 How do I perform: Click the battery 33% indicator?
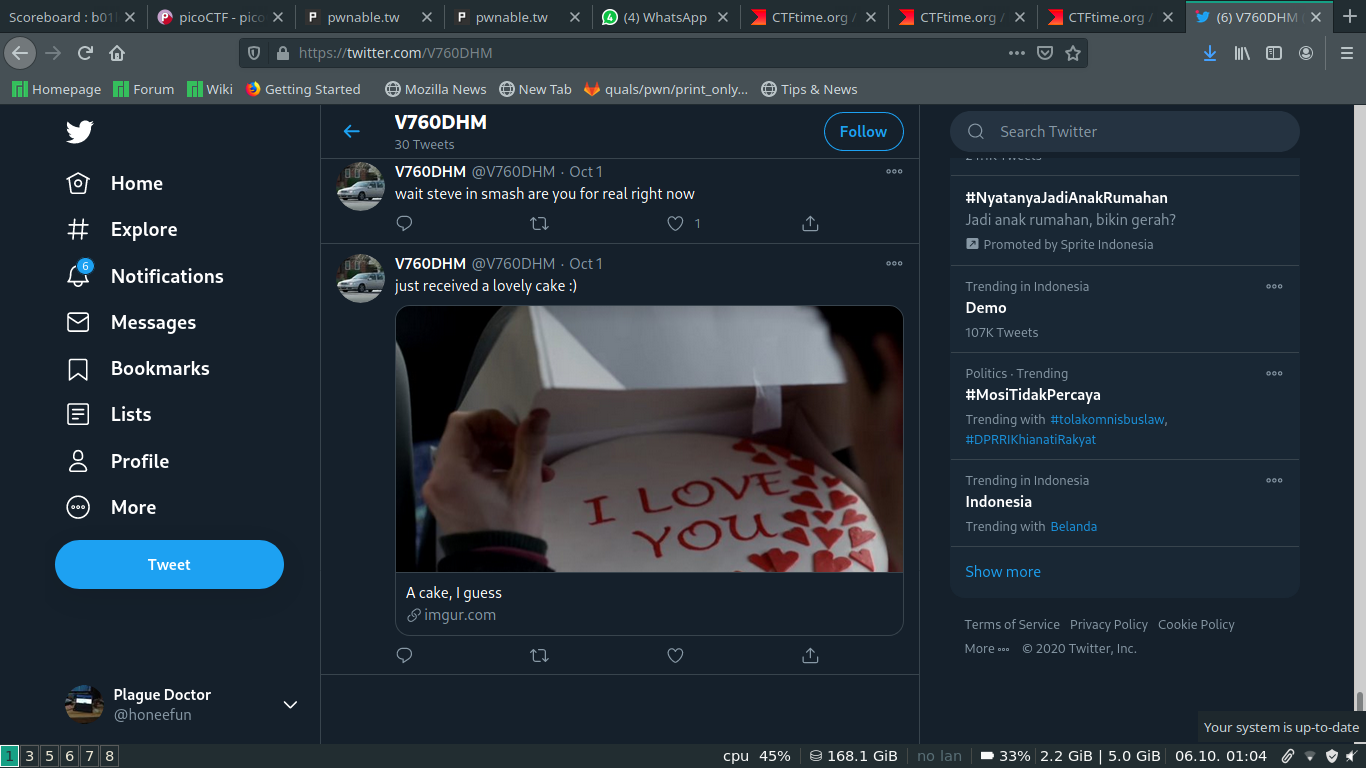[x=1005, y=756]
